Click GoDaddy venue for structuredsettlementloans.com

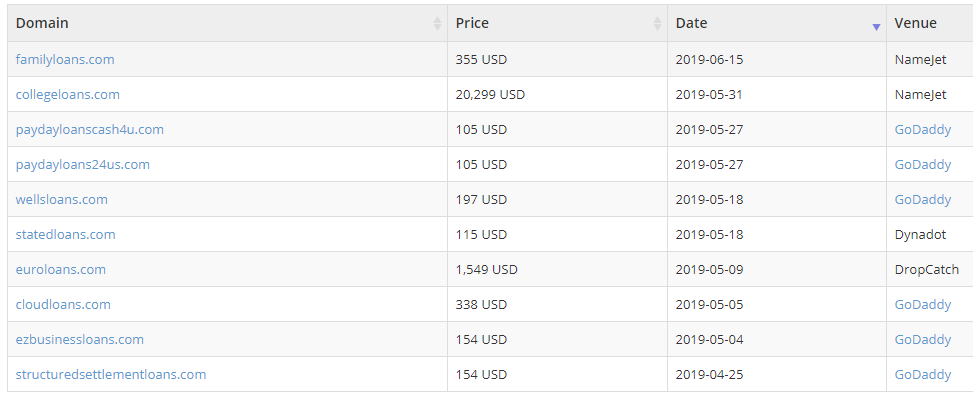(923, 375)
